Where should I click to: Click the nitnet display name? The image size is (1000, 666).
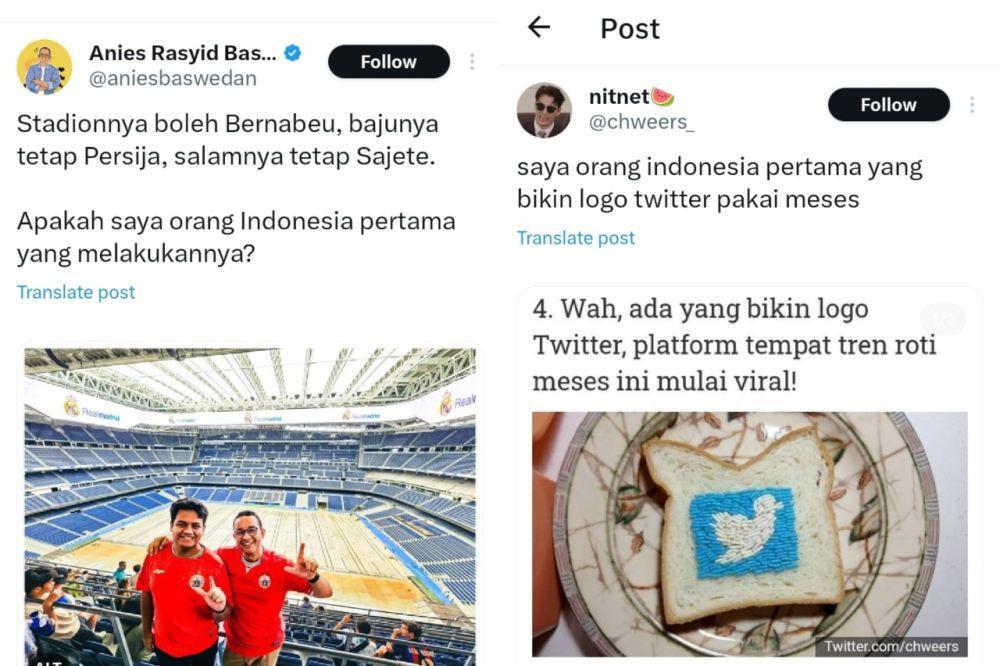coord(619,96)
